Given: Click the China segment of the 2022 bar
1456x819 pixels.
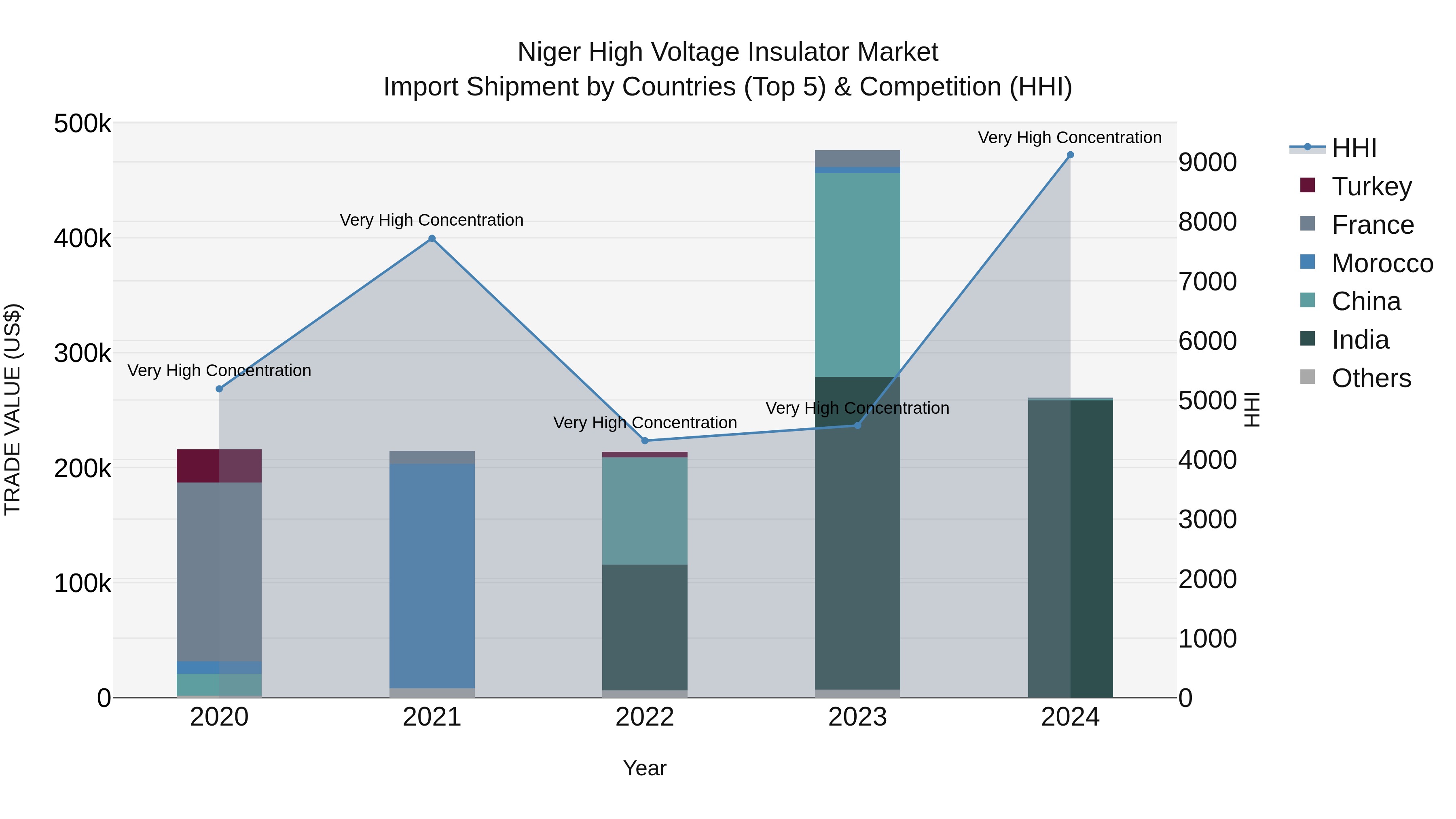Looking at the screenshot, I should pyautogui.click(x=645, y=511).
